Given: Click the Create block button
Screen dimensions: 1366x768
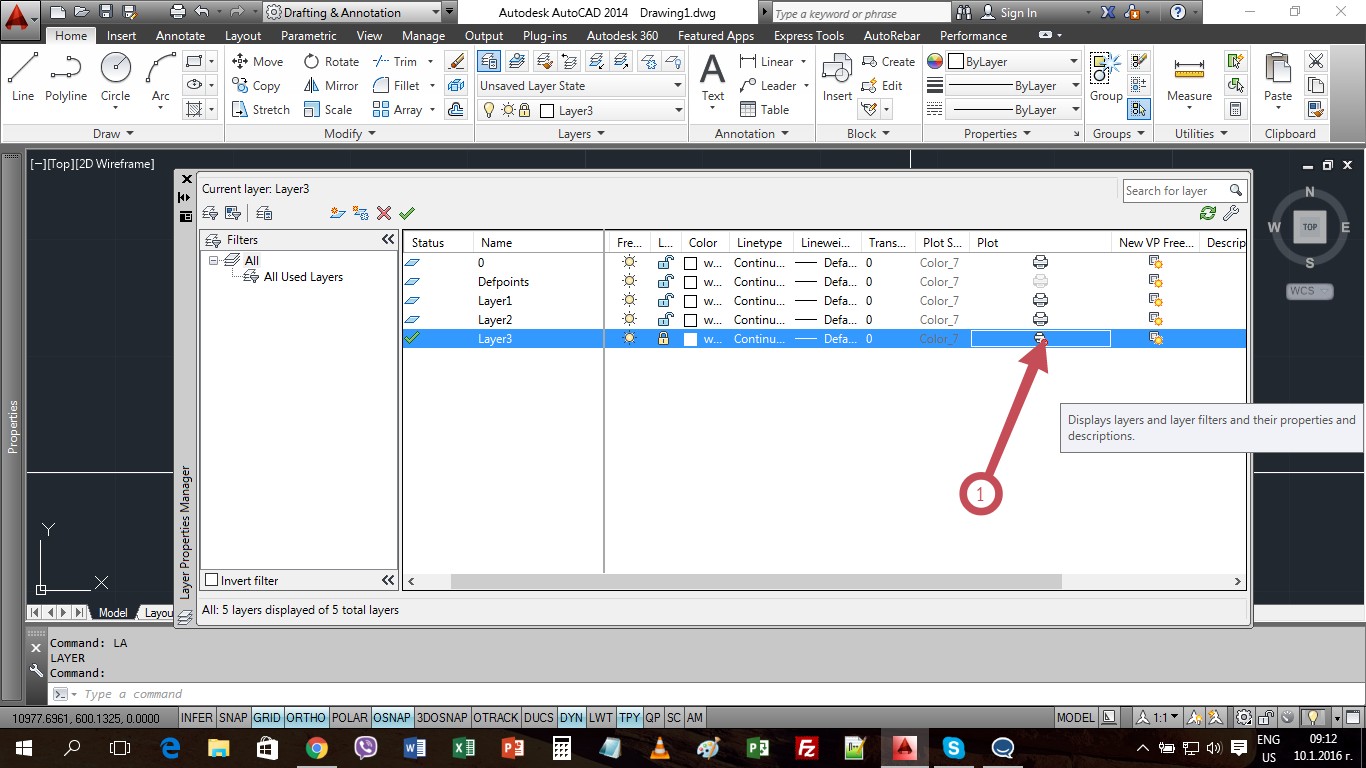Looking at the screenshot, I should pos(888,61).
